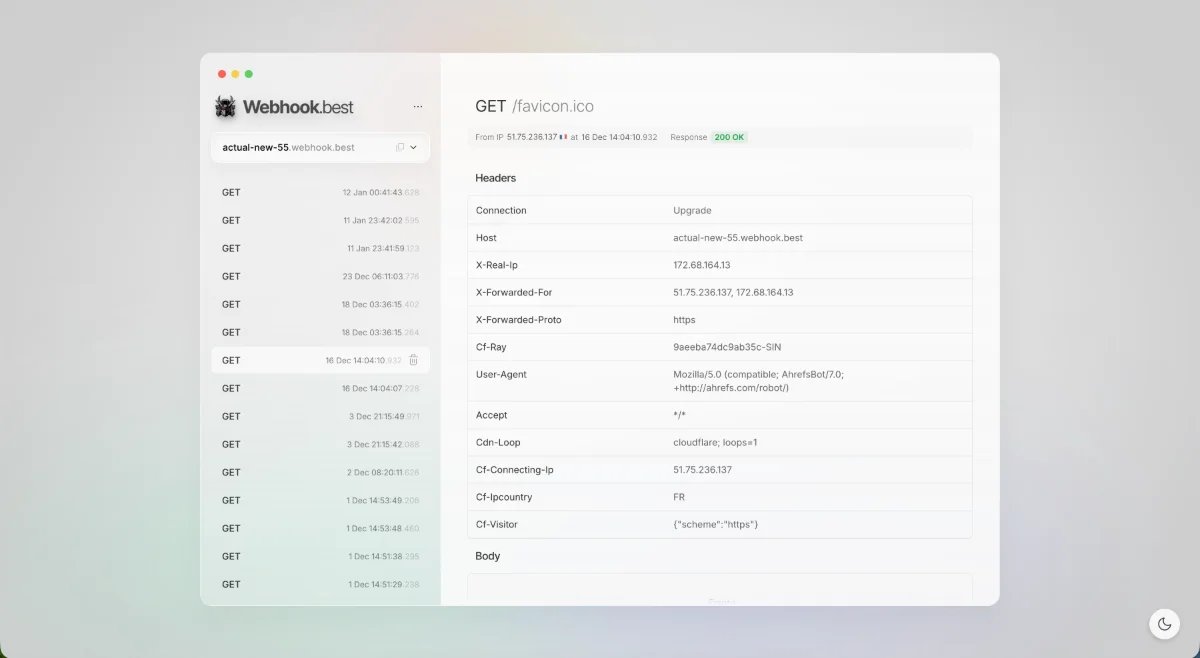Expand the Body section
Image resolution: width=1200 pixels, height=658 pixels.
click(487, 556)
